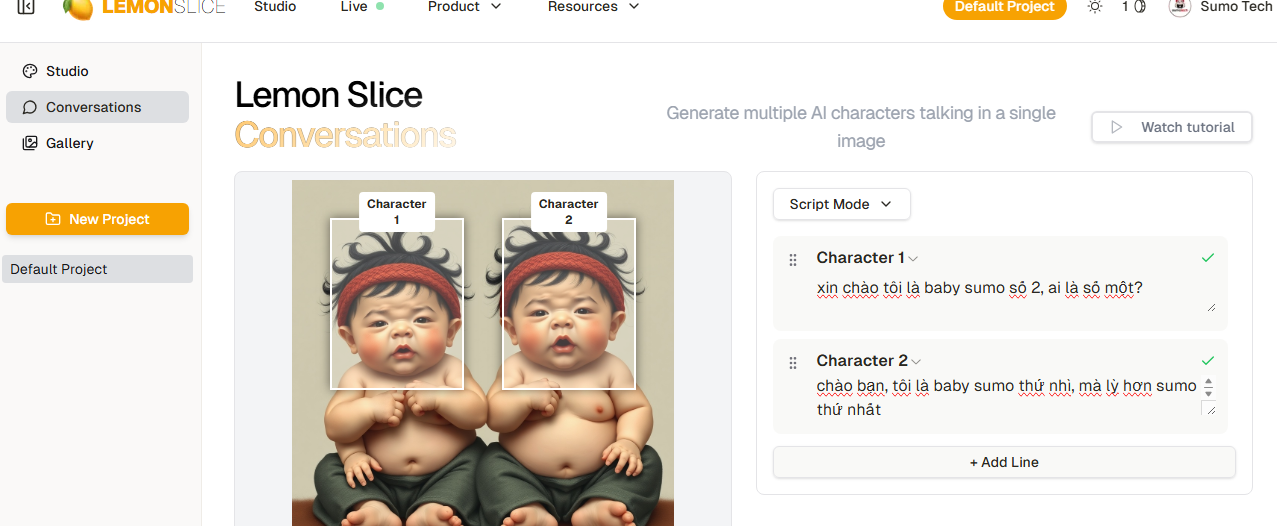Add a new line with + Add Line
The image size is (1277, 526).
1004,462
